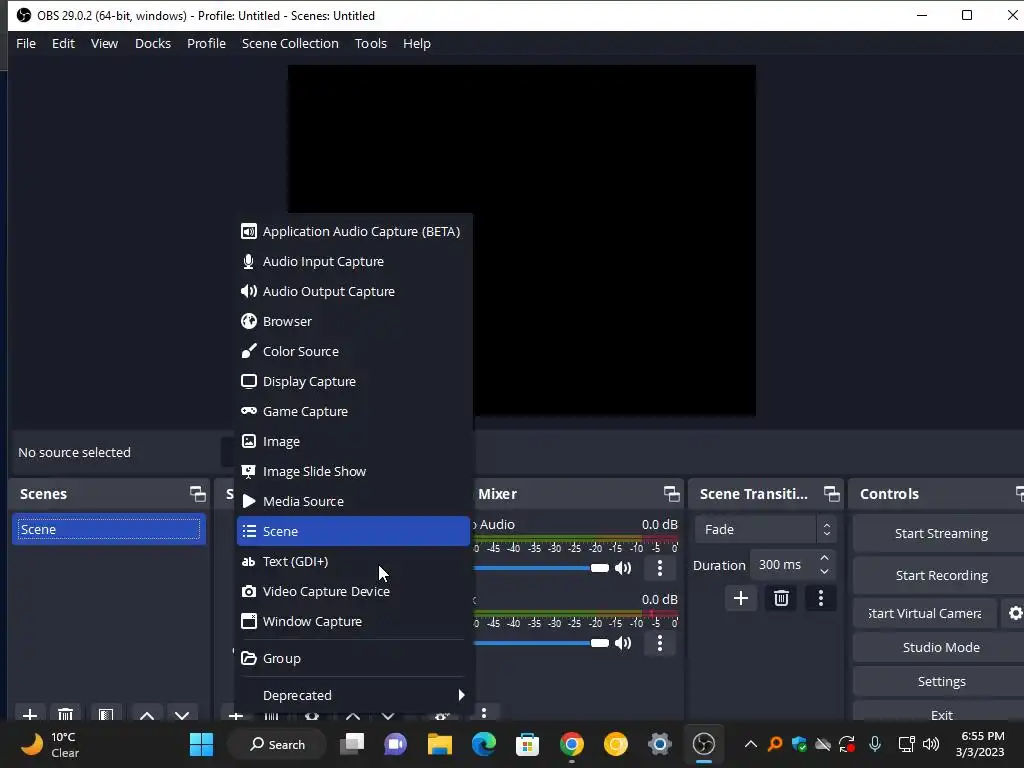Add an Image Slide Show source
Screen dimensions: 1024x768
[353, 472]
